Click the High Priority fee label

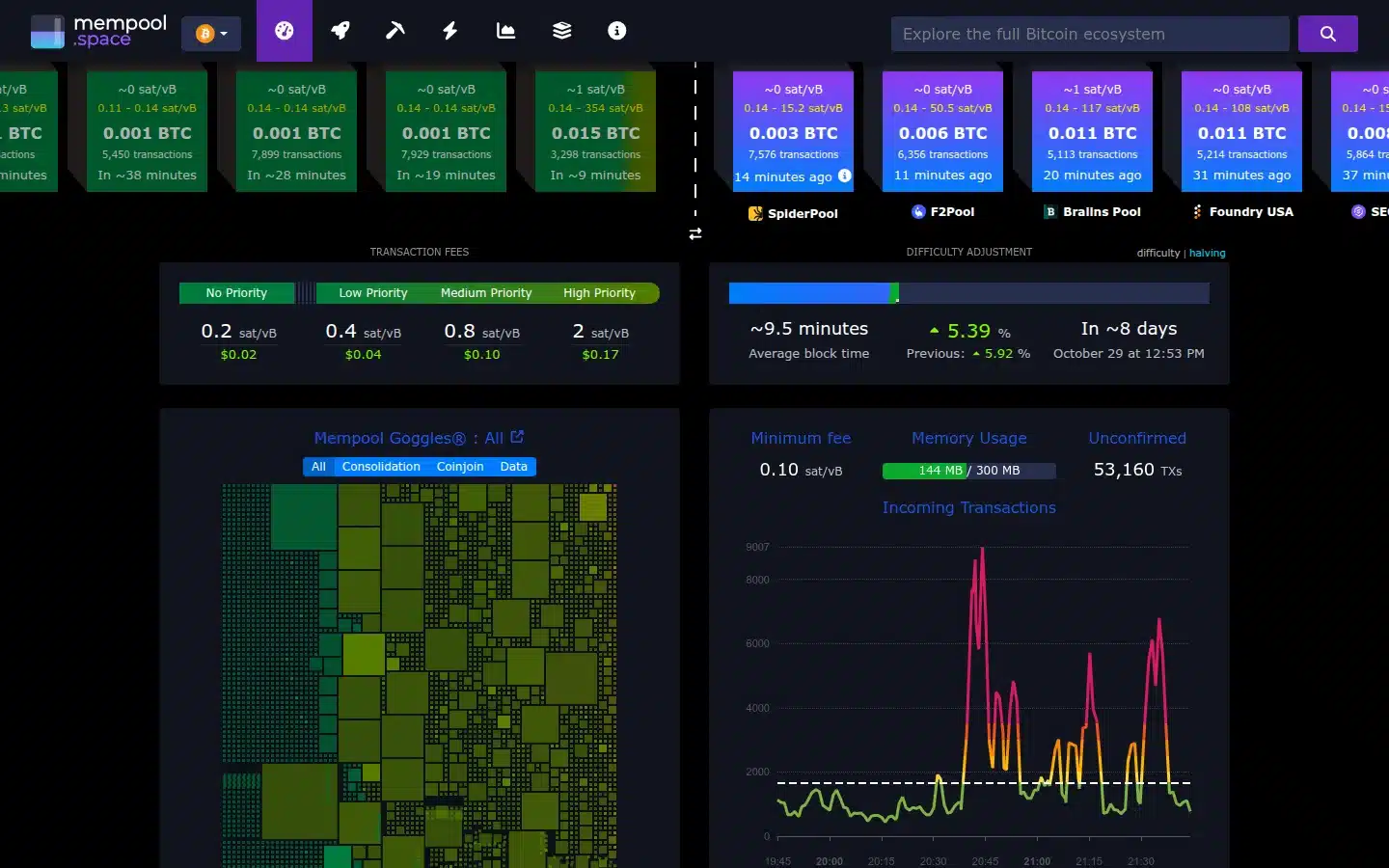click(x=599, y=293)
